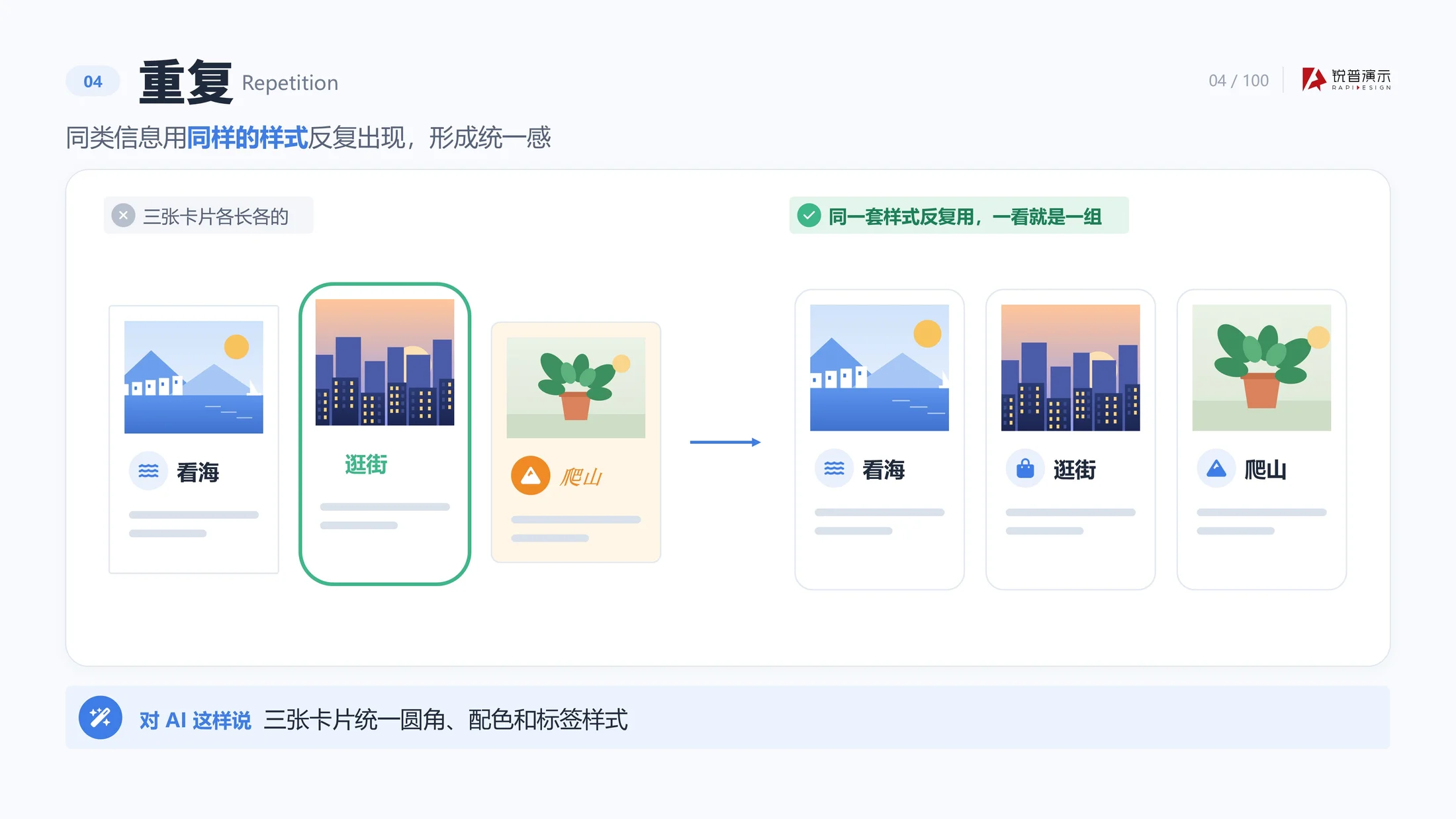Screen dimensions: 1456x819
Task: Click the bold black 爬山 label
Action: [1265, 470]
